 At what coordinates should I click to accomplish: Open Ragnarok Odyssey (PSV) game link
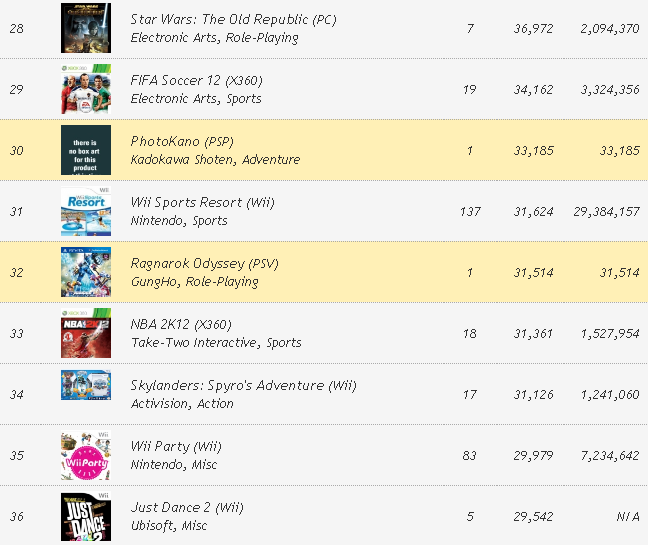click(205, 263)
